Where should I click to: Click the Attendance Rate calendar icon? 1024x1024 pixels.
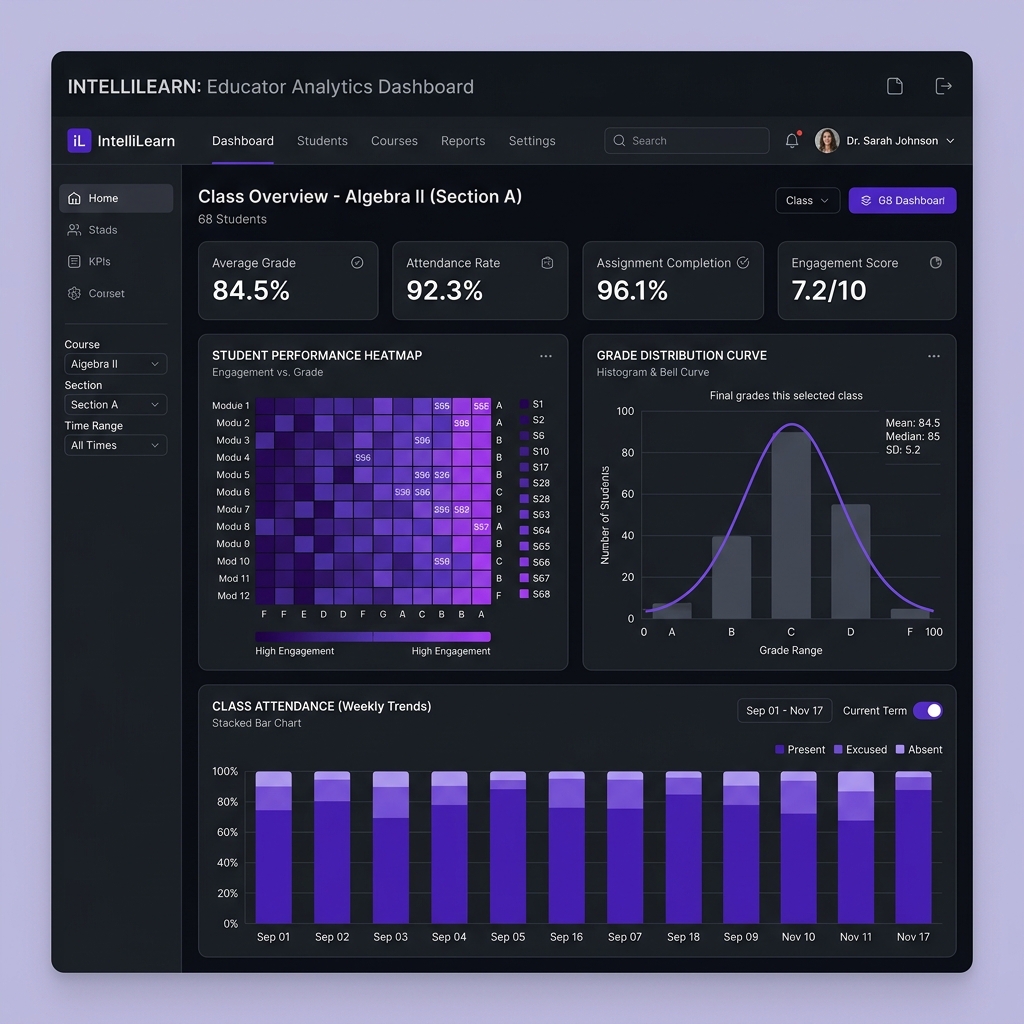pos(547,263)
